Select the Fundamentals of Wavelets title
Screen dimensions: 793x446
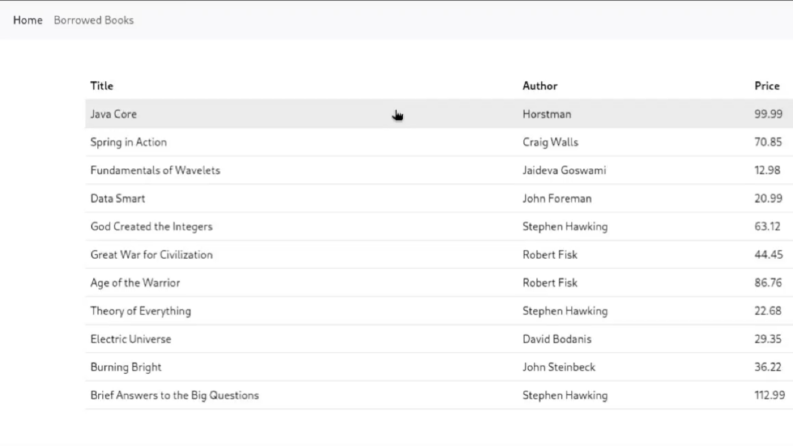[155, 170]
